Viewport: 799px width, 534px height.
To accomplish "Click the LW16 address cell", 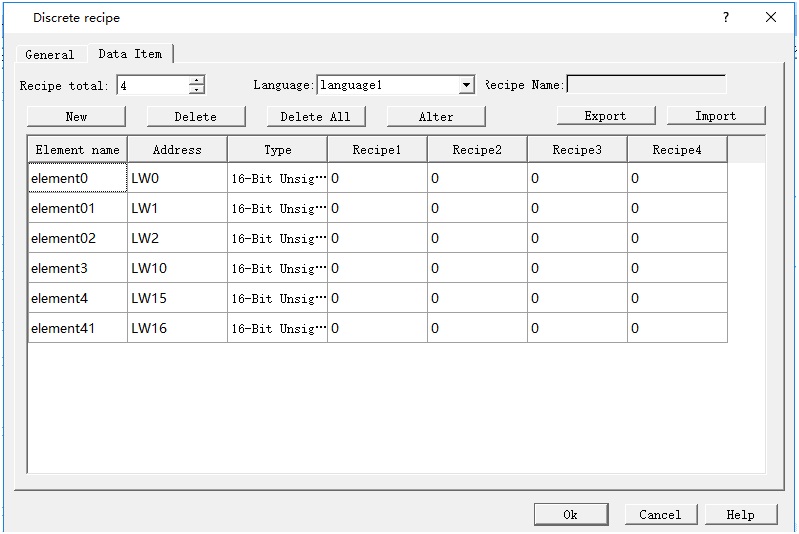I will (177, 328).
